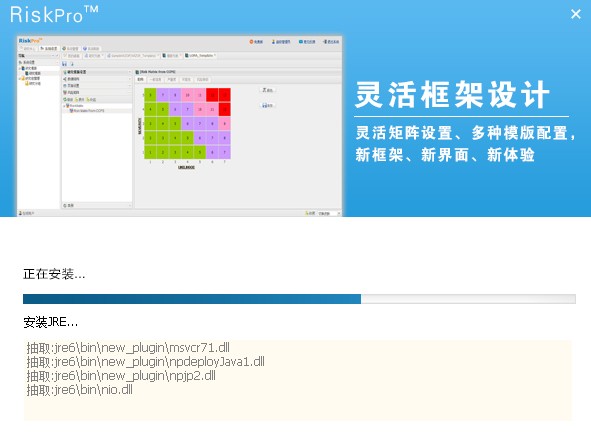Click the user icon in preview status bar
The width and height of the screenshot is (591, 439).
click(20, 213)
